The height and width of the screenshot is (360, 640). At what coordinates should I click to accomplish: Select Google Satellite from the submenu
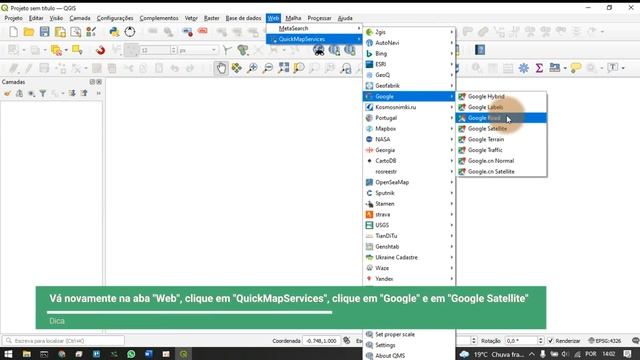click(x=501, y=129)
